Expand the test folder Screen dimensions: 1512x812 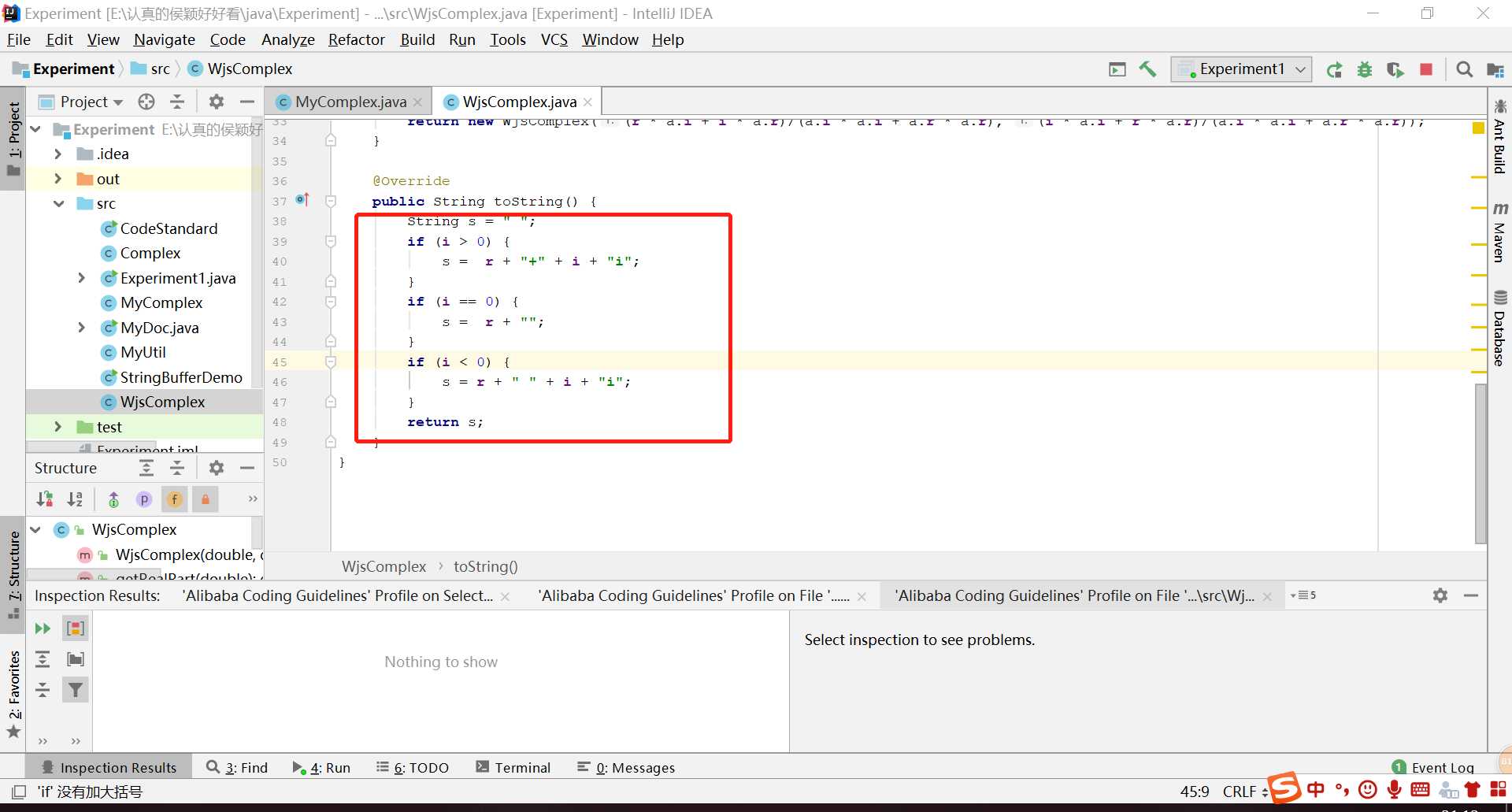(58, 427)
